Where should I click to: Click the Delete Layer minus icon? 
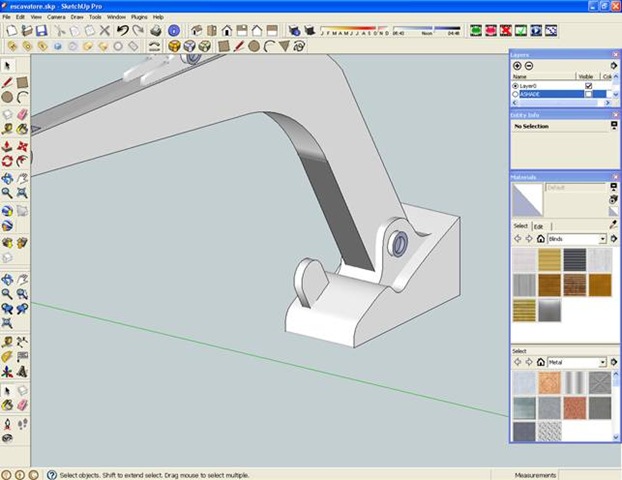point(529,65)
